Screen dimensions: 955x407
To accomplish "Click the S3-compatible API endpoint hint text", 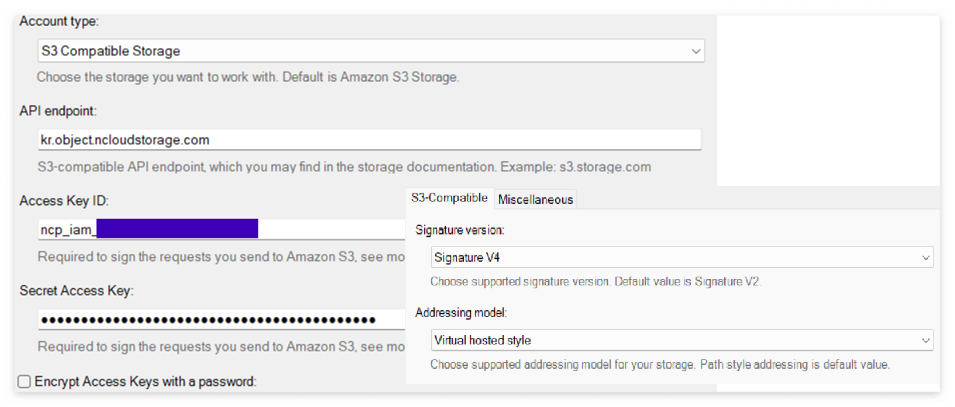I will tap(350, 166).
